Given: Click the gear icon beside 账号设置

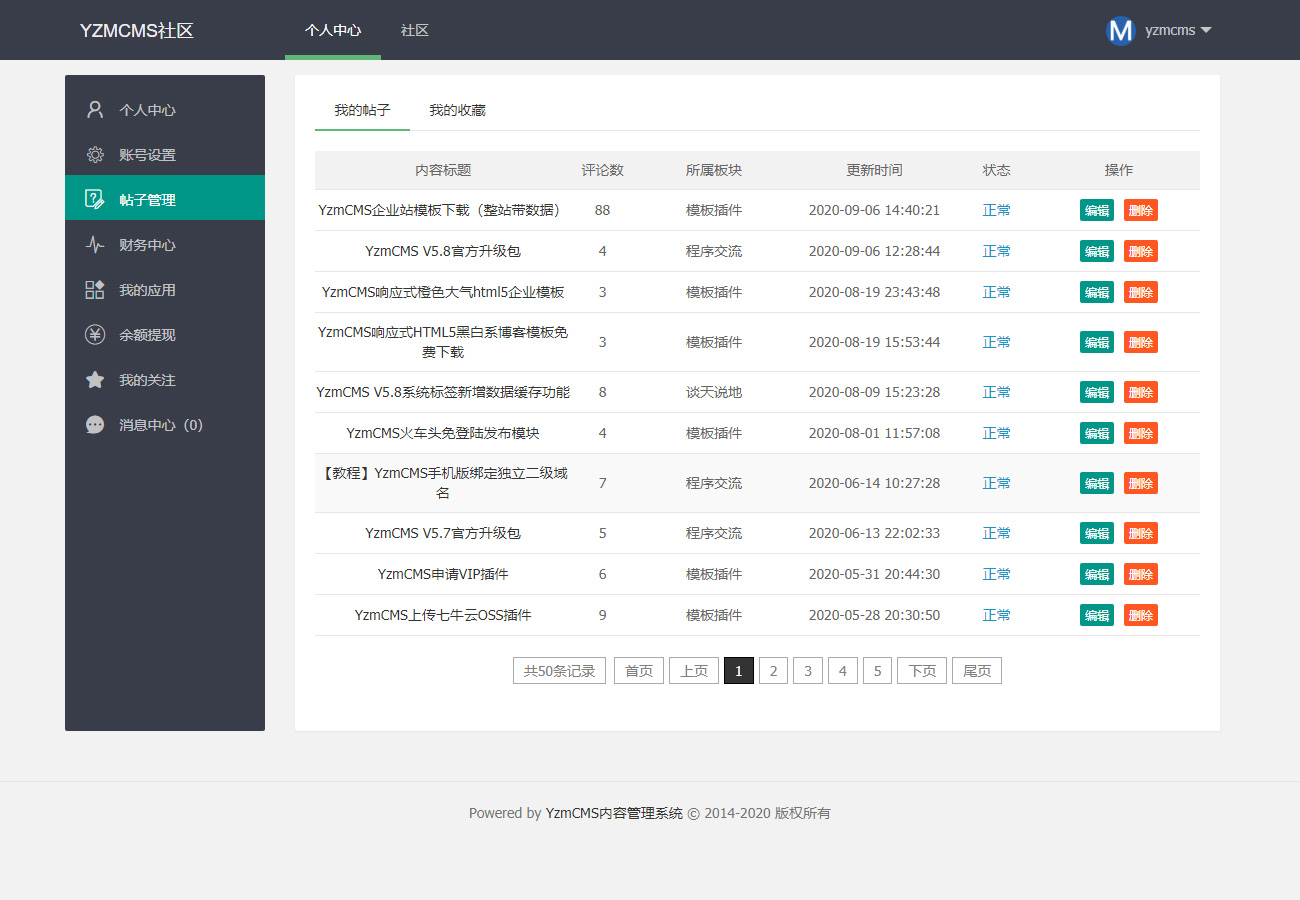Looking at the screenshot, I should click(x=95, y=155).
